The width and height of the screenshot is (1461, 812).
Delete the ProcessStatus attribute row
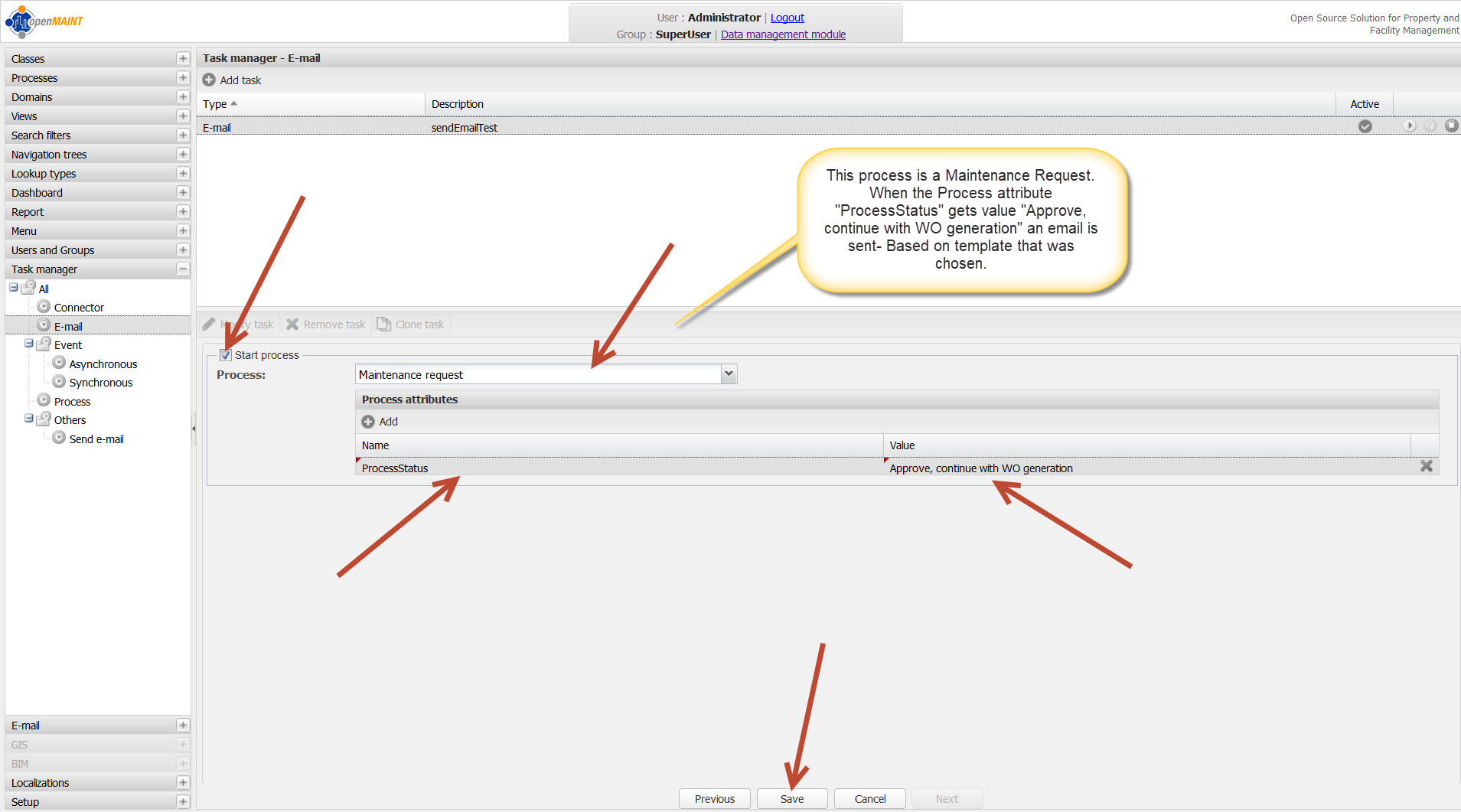[1426, 467]
